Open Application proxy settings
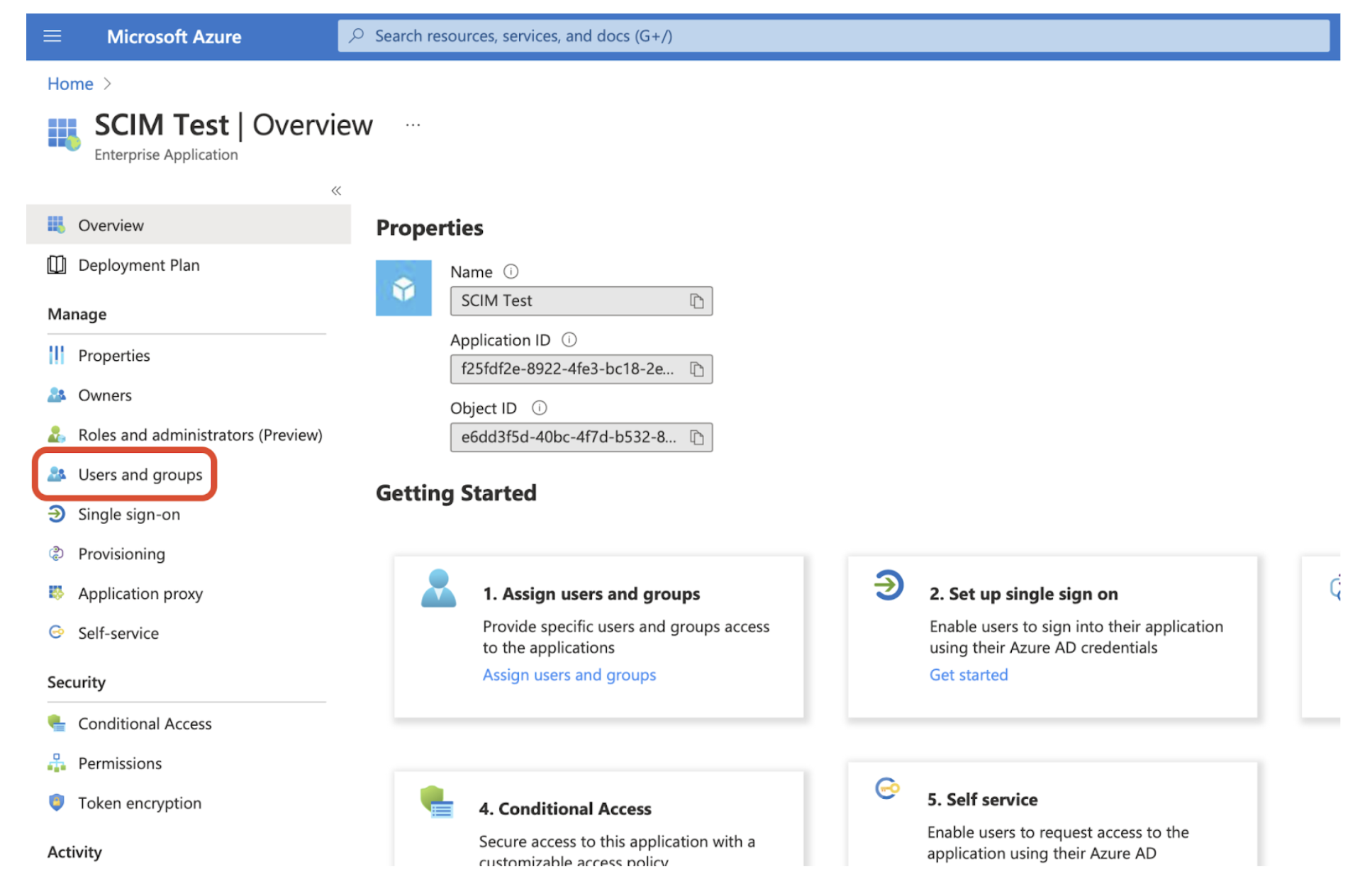This screenshot has width=1360, height=896. click(140, 594)
